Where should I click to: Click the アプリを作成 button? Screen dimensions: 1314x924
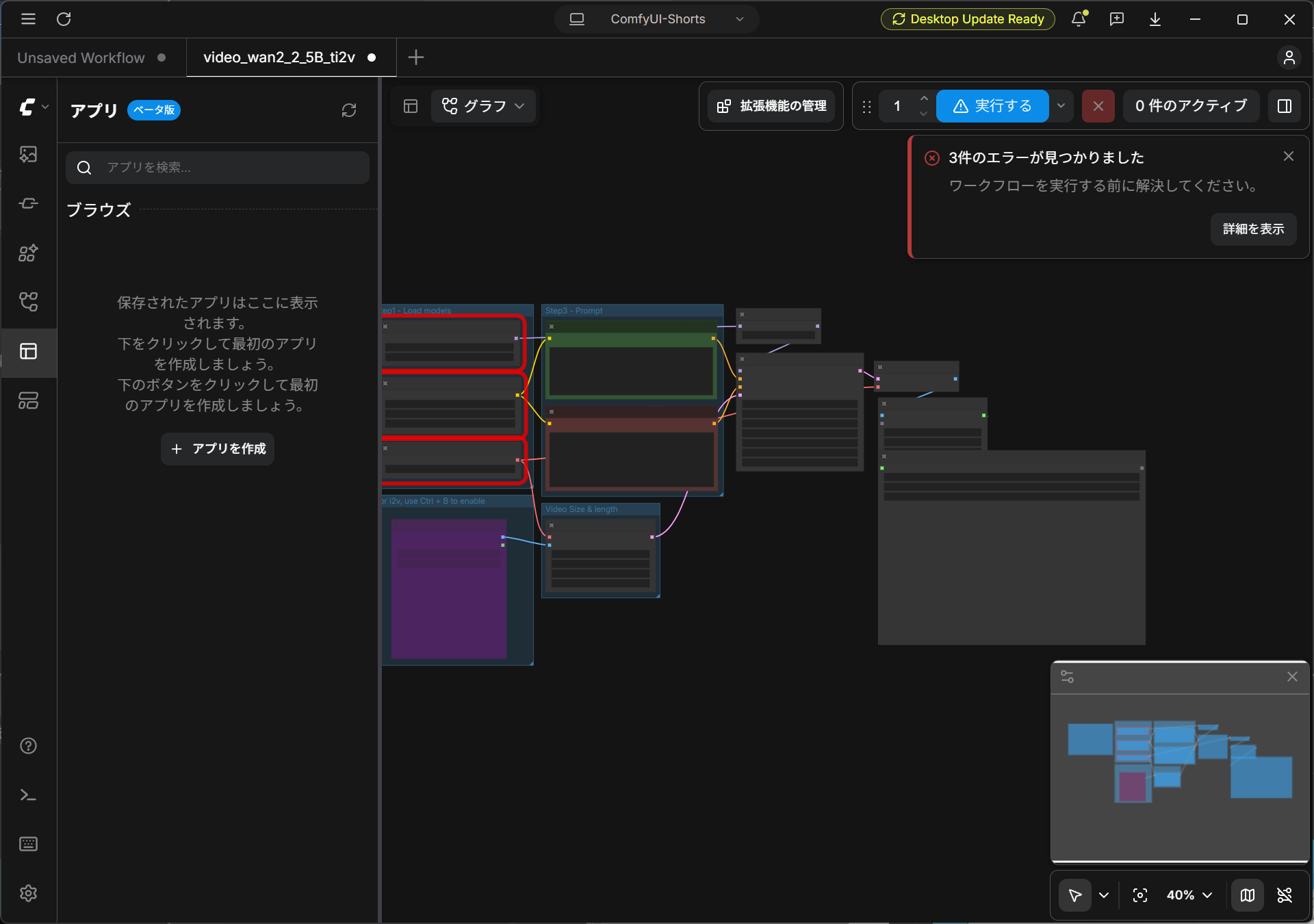[218, 449]
